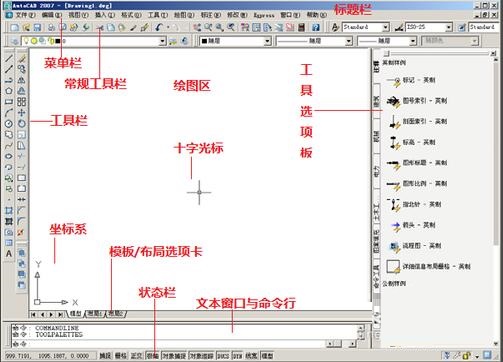Click the Layer Previous icon
Image resolution: width=503 pixels, height=362 pixels.
[x=184, y=41]
